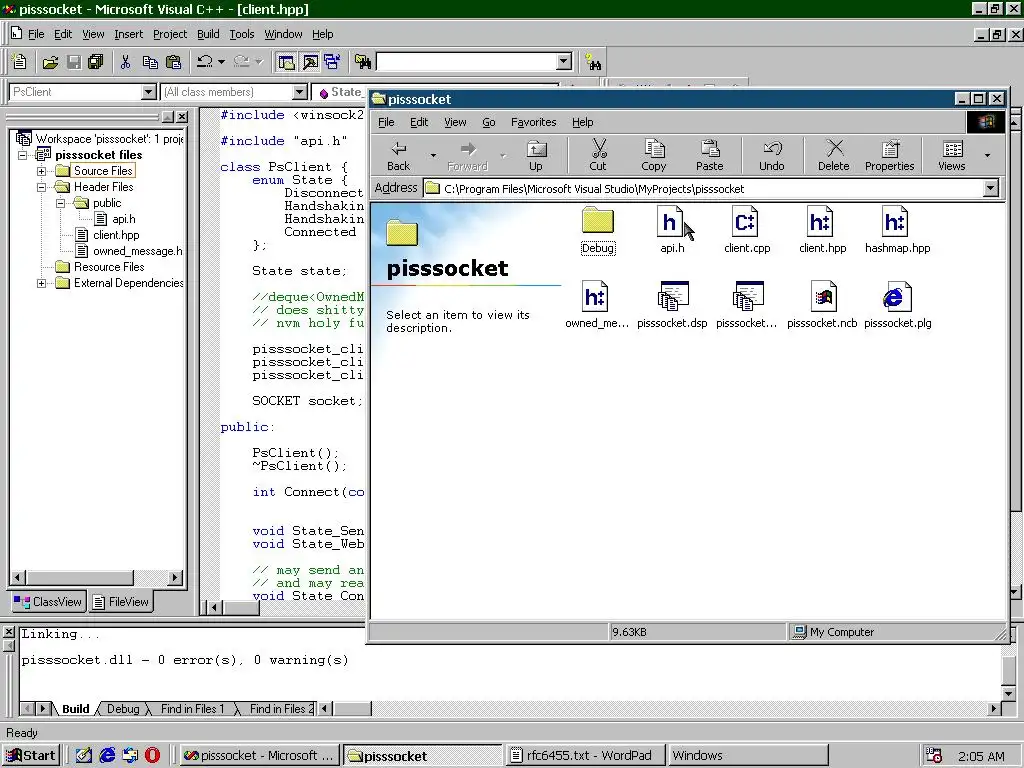This screenshot has width=1024, height=768.
Task: Select the hashmap.hpp file icon
Action: point(897,231)
